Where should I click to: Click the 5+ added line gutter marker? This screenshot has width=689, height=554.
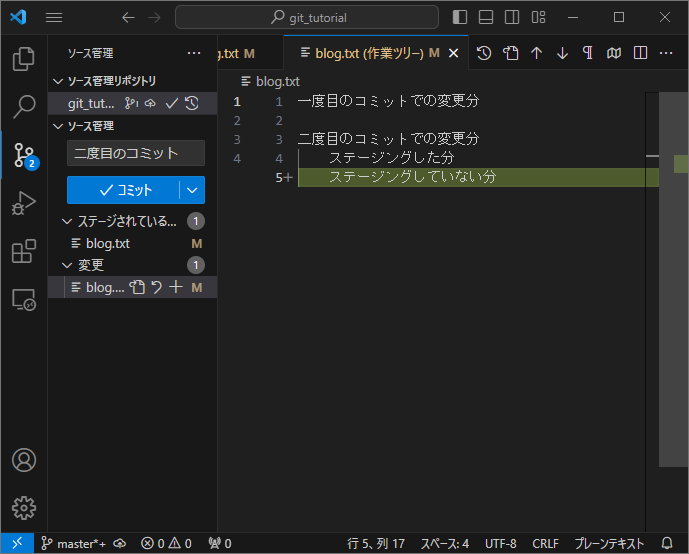coord(284,177)
